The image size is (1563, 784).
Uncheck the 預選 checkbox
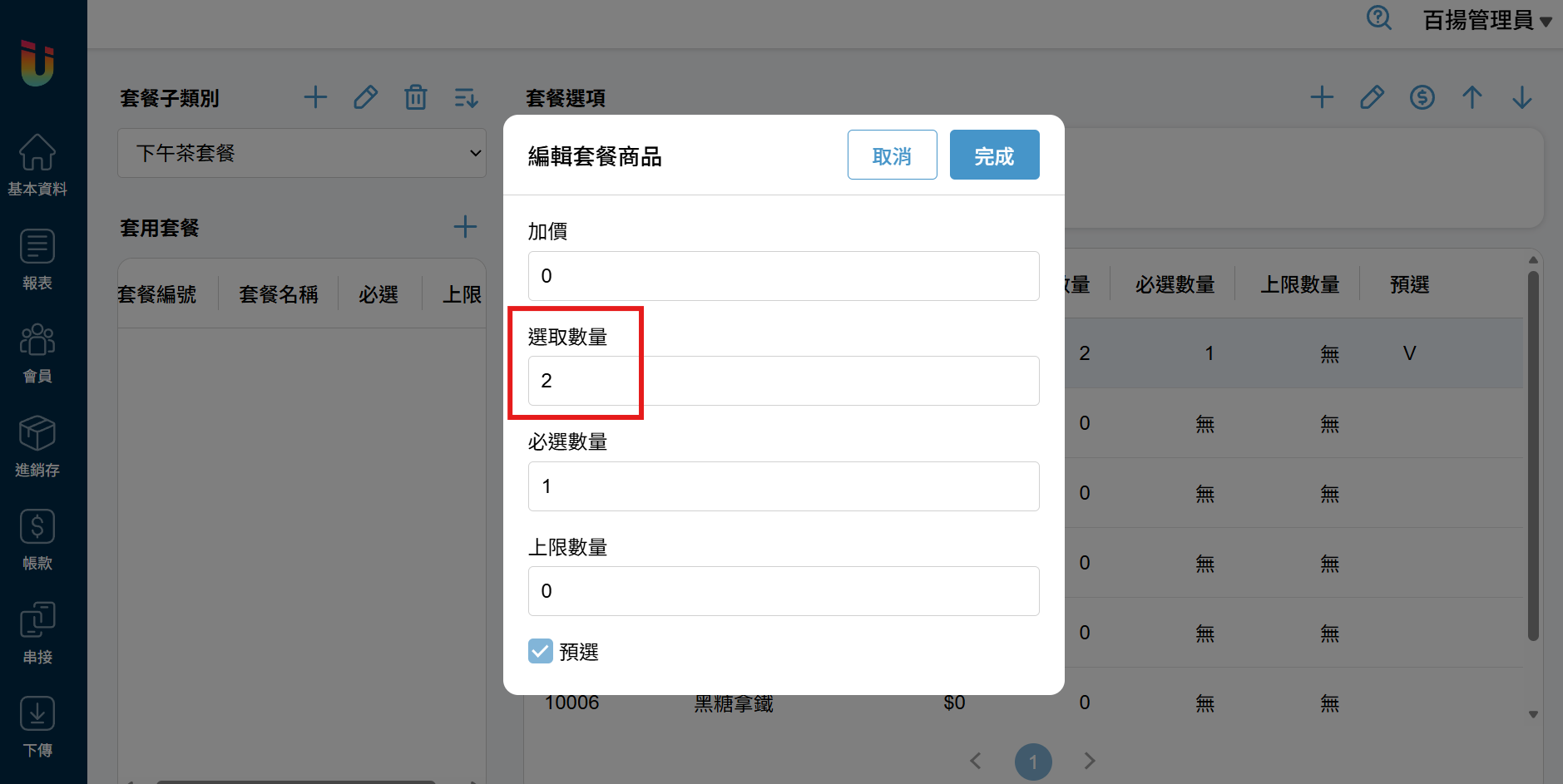pos(541,651)
